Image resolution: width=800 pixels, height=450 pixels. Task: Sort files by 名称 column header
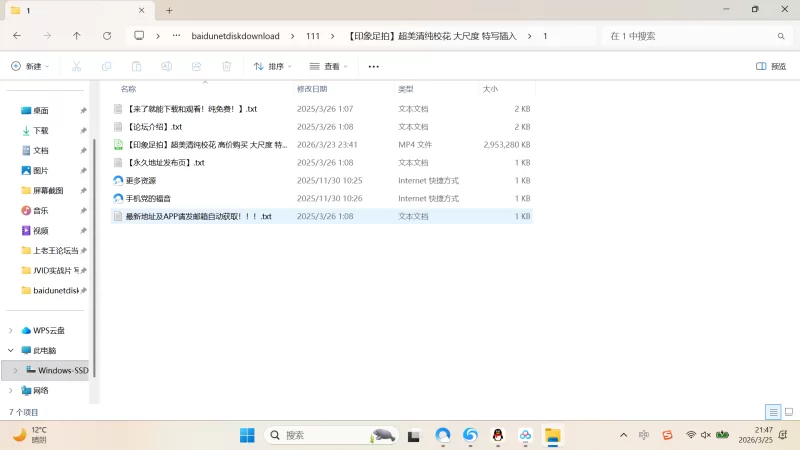click(129, 89)
